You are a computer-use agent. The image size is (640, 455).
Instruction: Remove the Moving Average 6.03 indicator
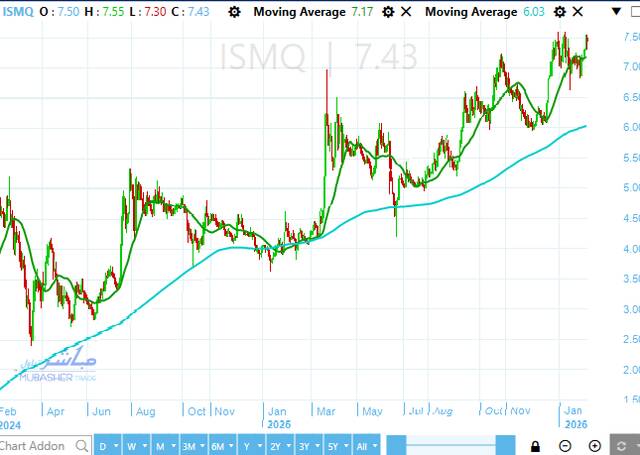[576, 12]
